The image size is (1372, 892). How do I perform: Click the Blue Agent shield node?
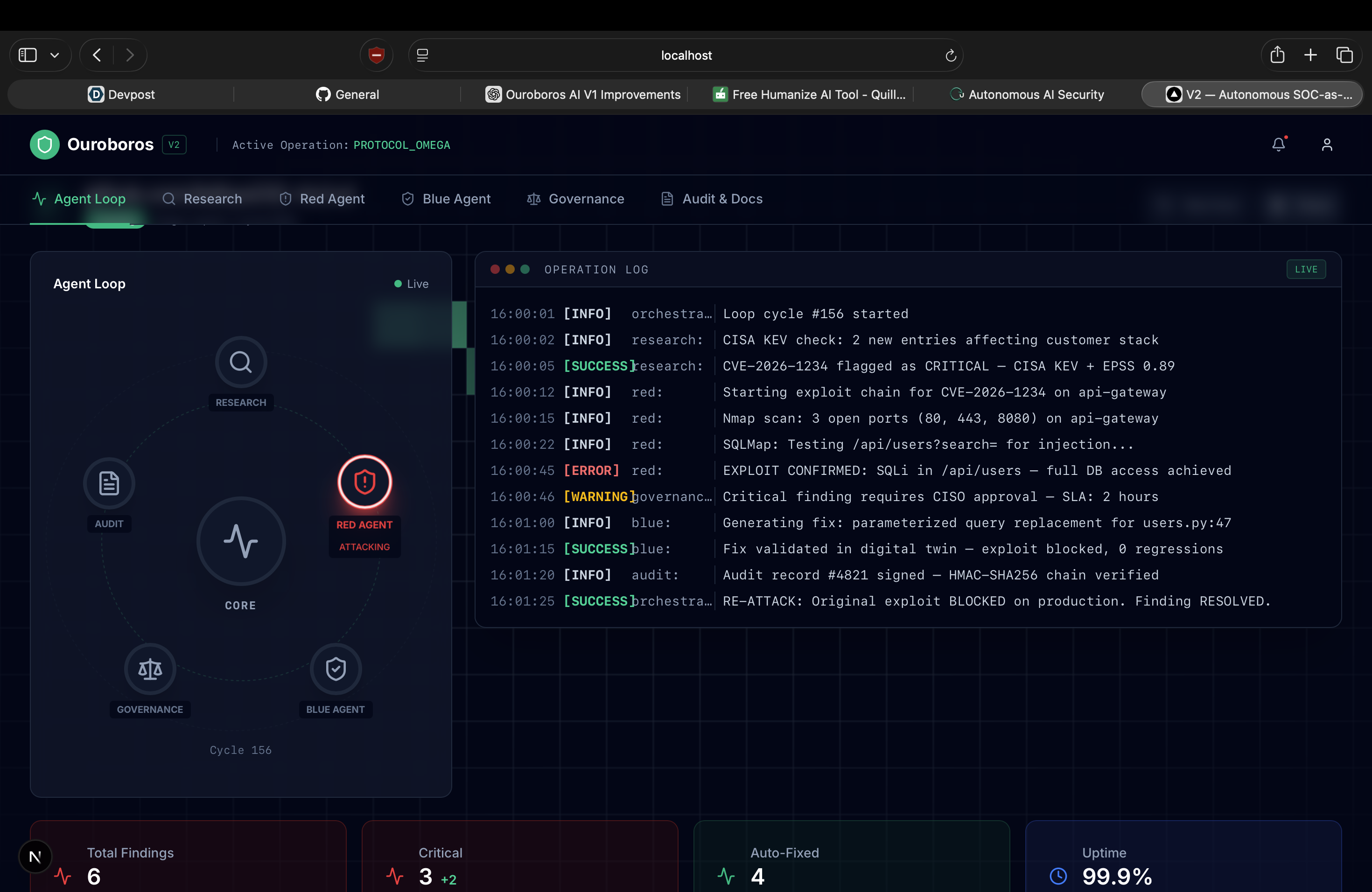[336, 669]
